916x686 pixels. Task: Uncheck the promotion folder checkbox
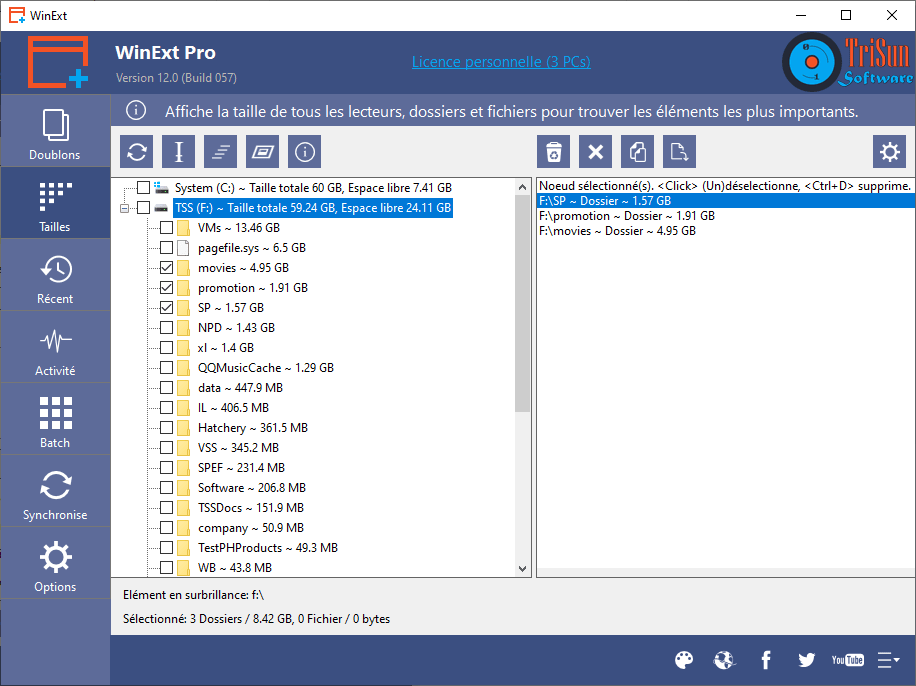[166, 287]
